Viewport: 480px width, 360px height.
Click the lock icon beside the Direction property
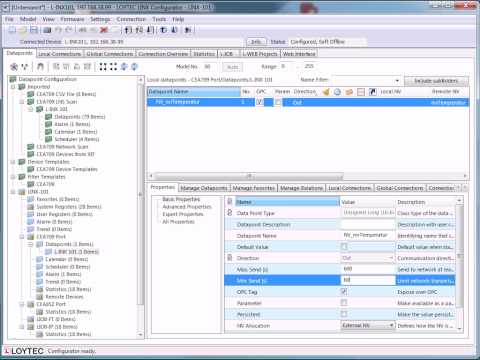(x=230, y=258)
